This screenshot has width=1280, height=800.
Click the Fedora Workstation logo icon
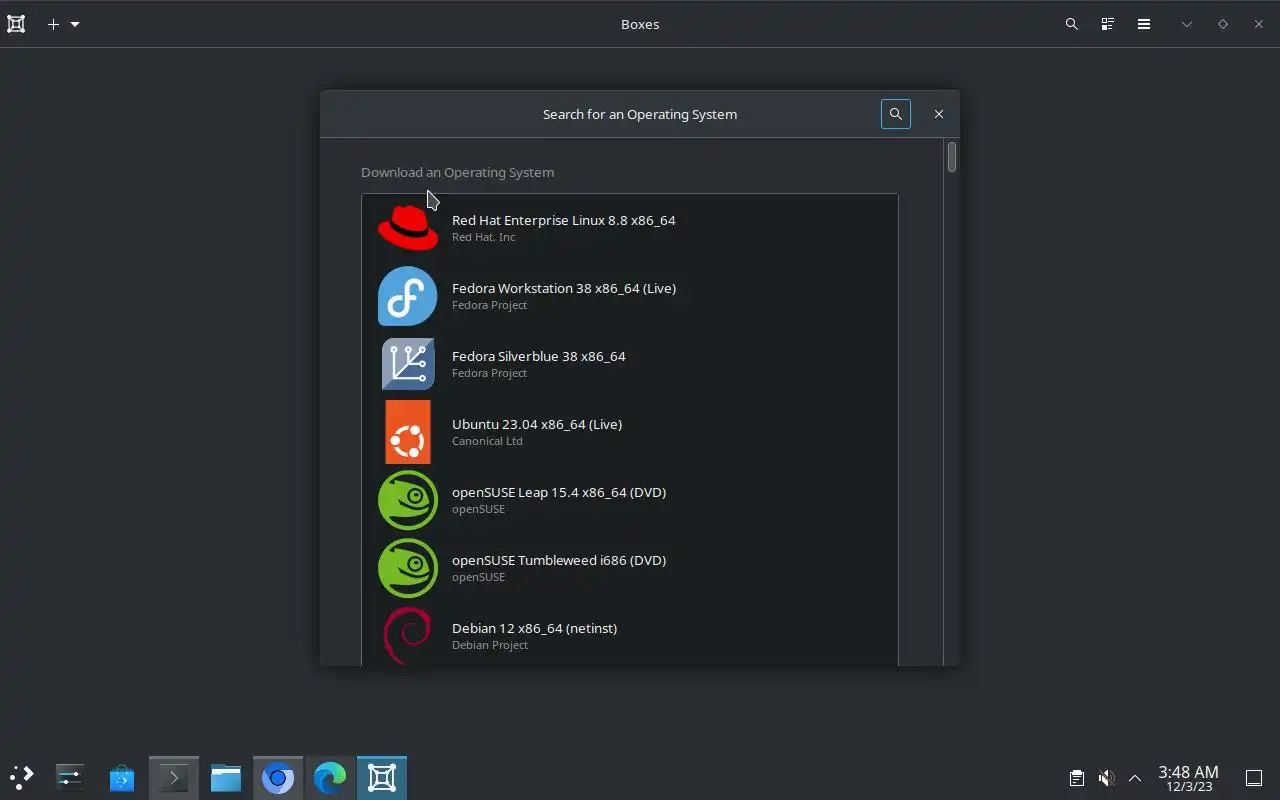[x=408, y=296]
